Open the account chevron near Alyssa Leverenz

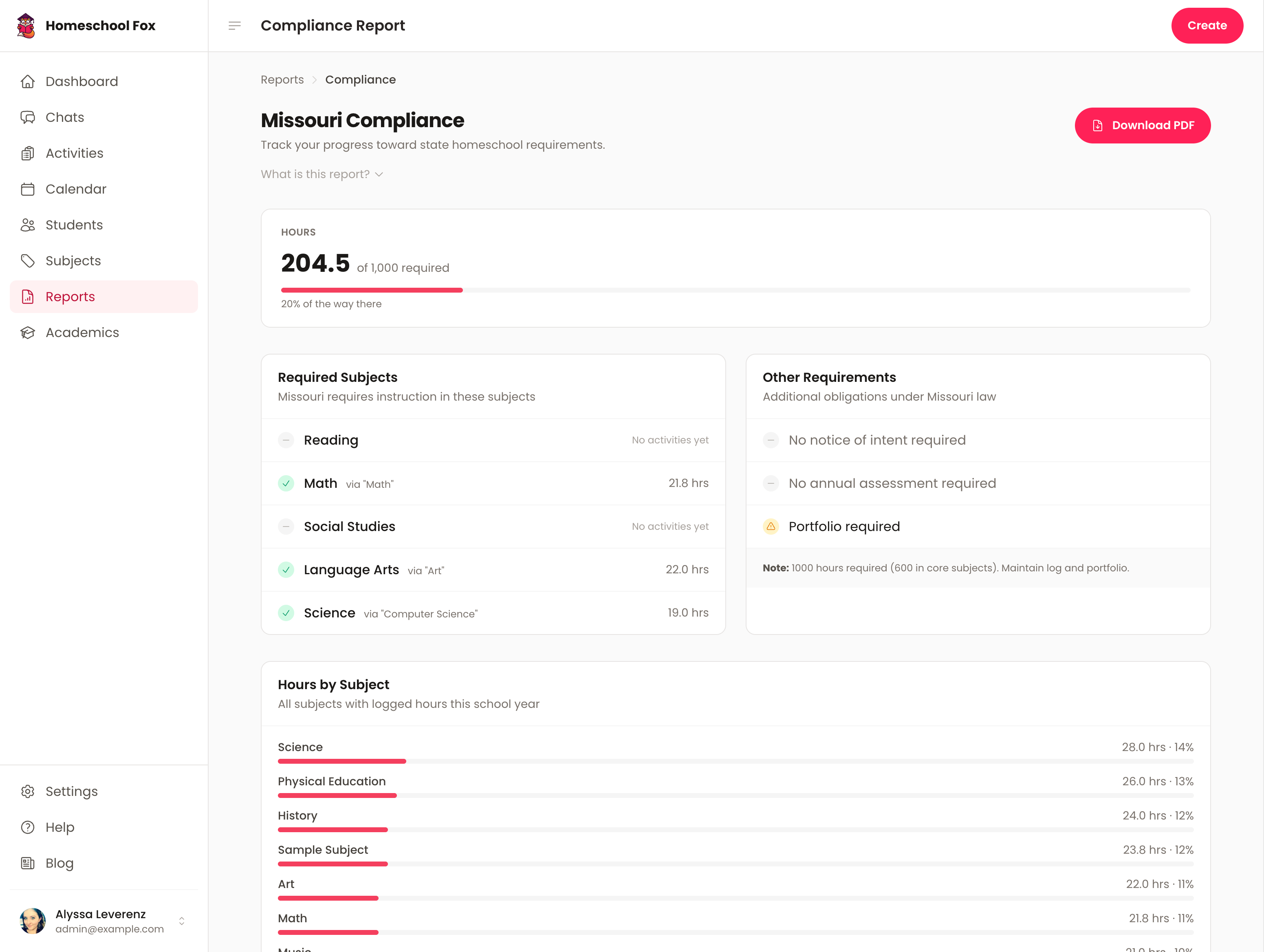point(181,921)
